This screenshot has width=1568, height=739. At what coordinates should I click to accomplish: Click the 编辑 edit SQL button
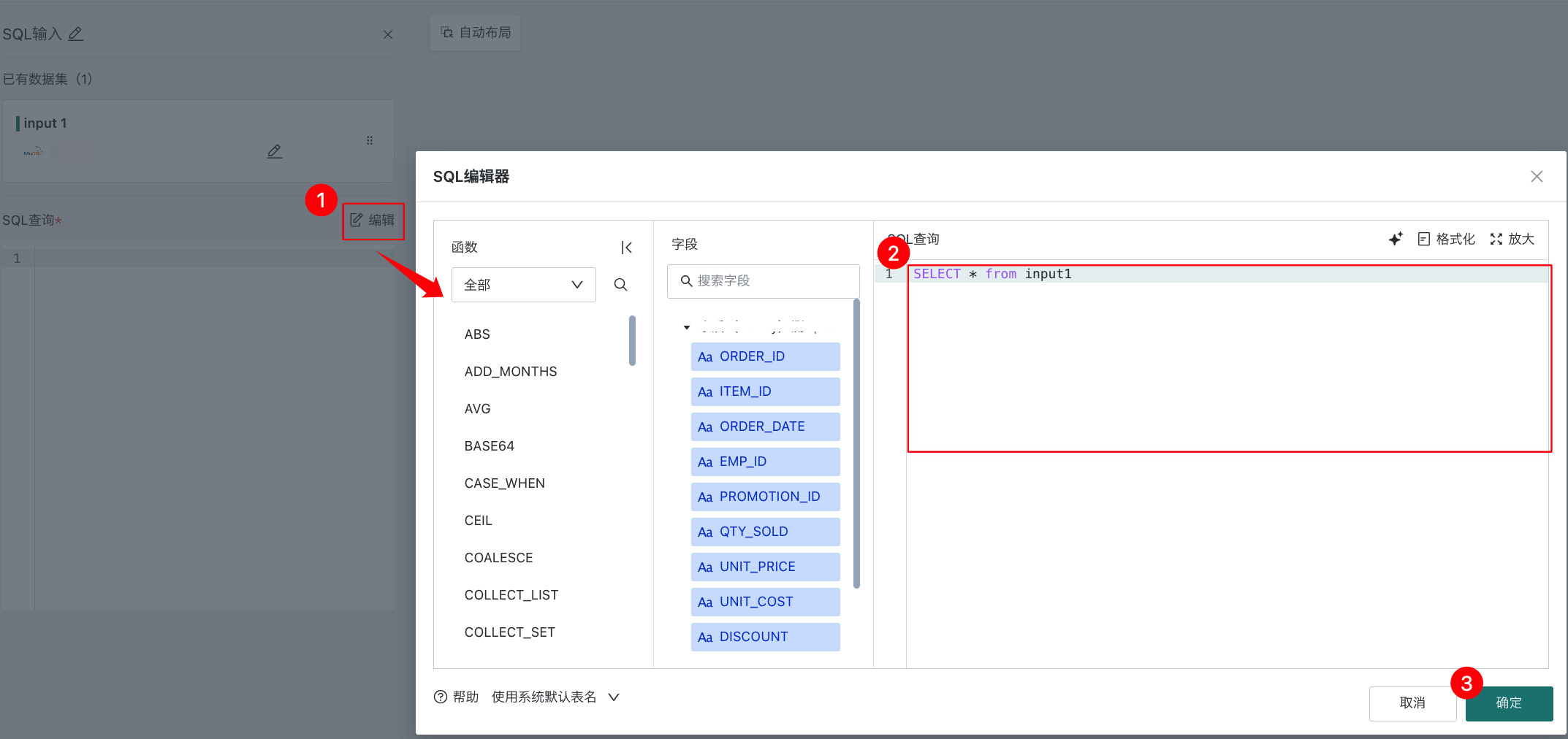[x=373, y=221]
